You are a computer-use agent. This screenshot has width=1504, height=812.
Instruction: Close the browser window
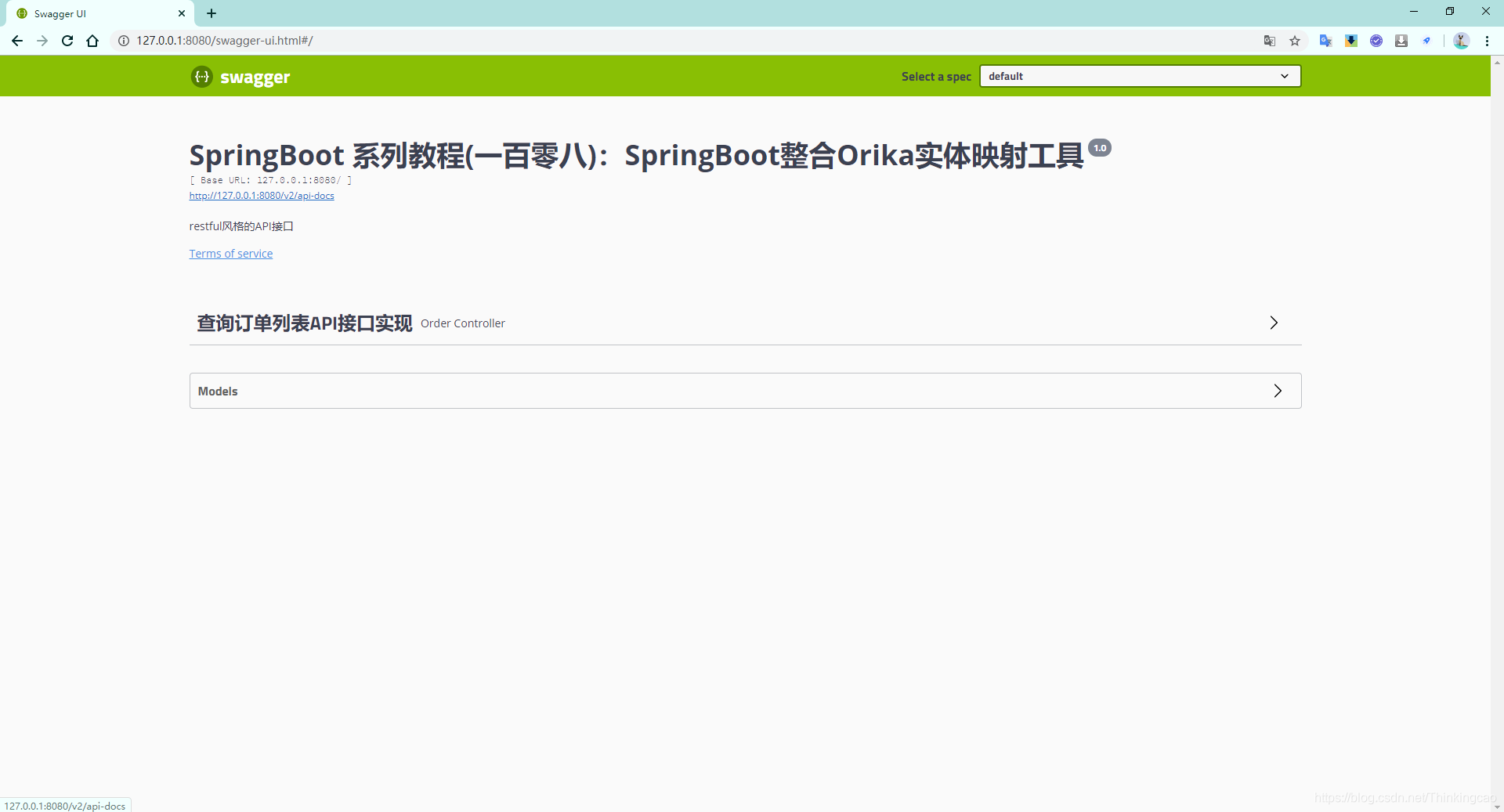coord(1486,12)
